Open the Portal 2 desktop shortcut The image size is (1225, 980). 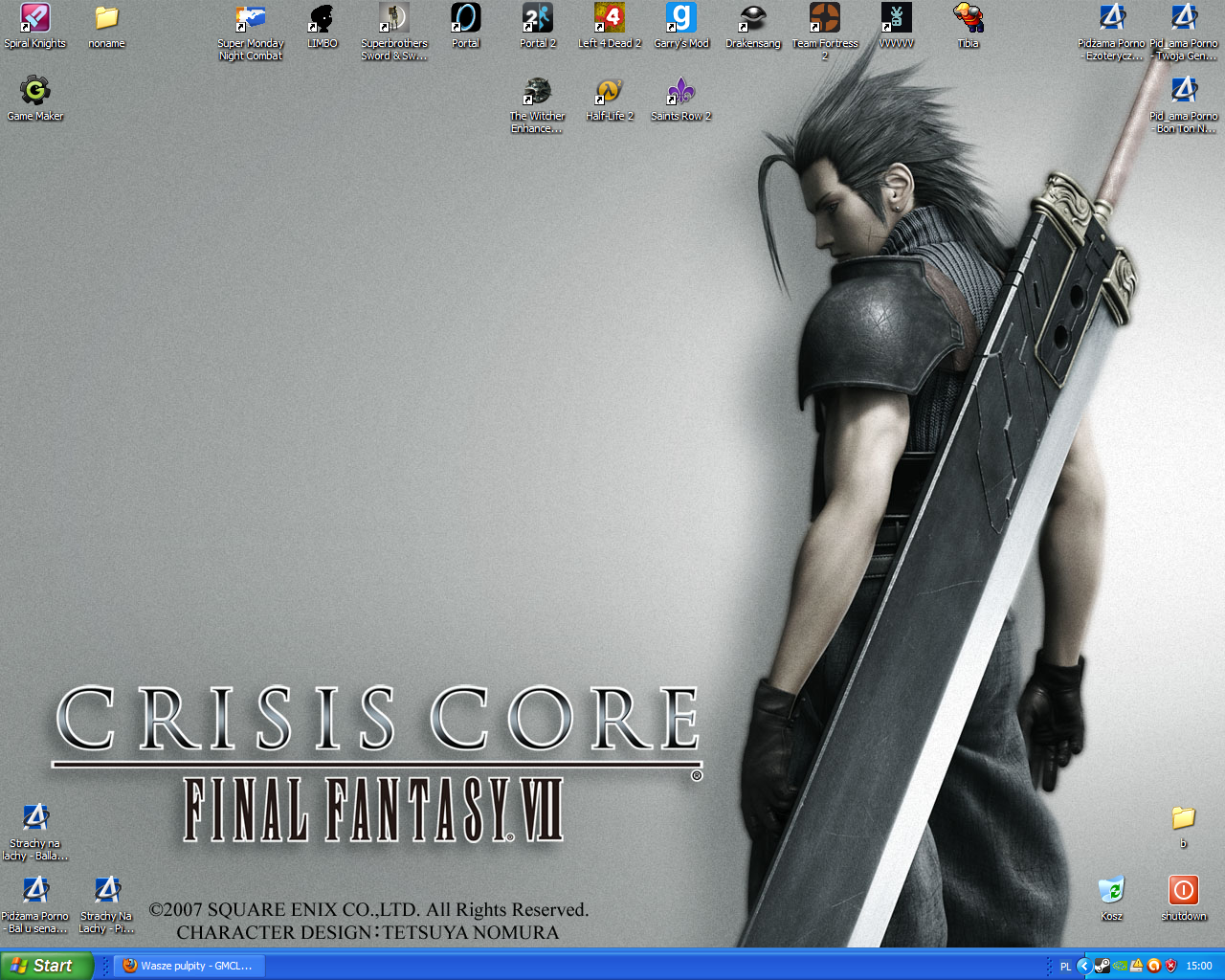coord(538,19)
